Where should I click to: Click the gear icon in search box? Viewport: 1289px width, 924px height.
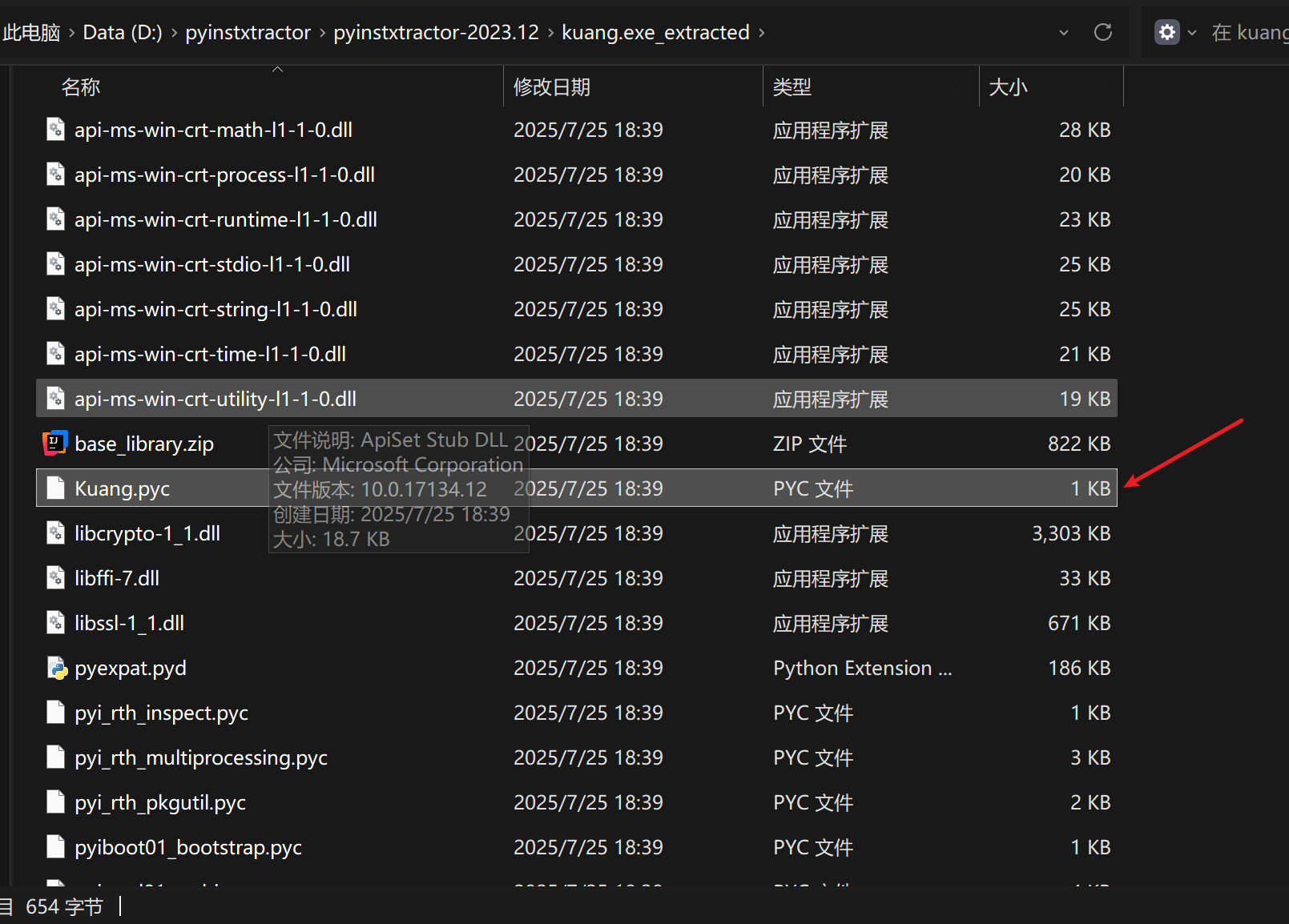click(1166, 32)
